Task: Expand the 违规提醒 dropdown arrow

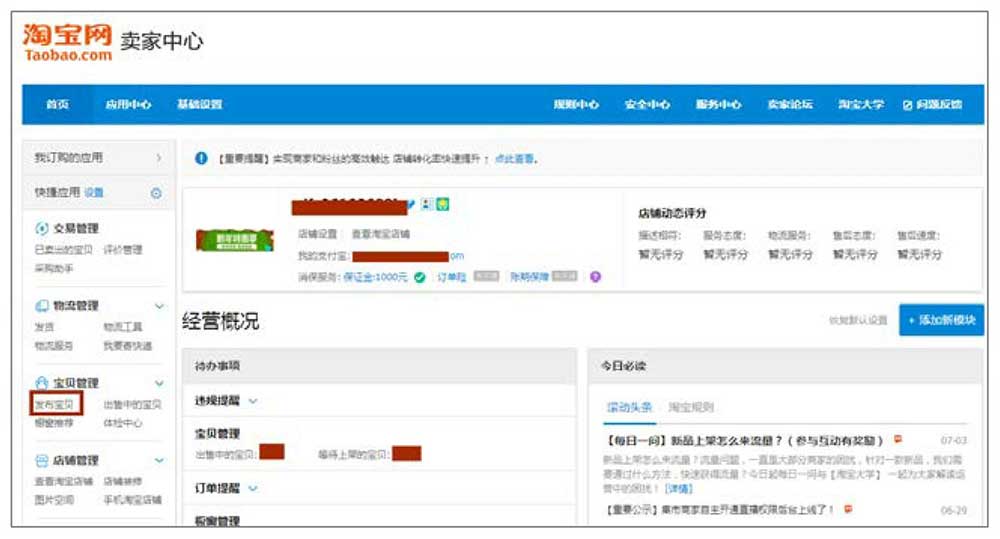Action: coord(253,401)
